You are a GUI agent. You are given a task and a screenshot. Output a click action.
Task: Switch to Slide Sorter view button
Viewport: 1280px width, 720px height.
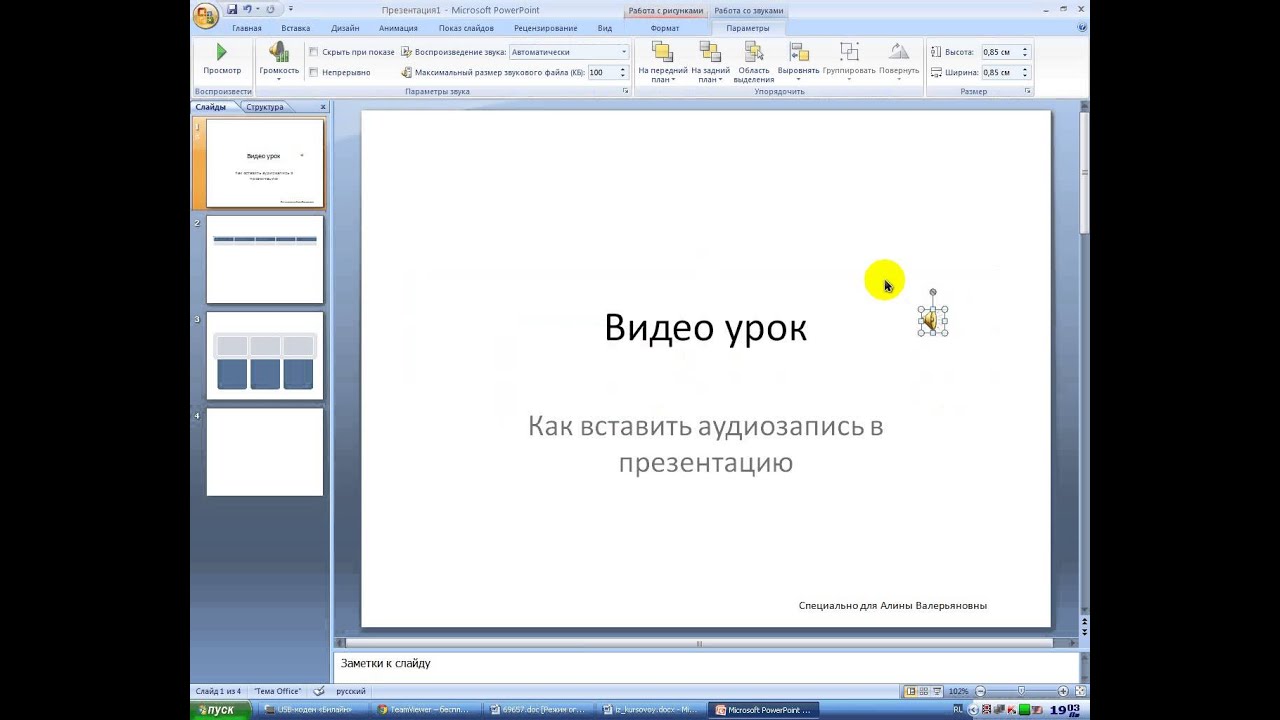click(x=924, y=691)
